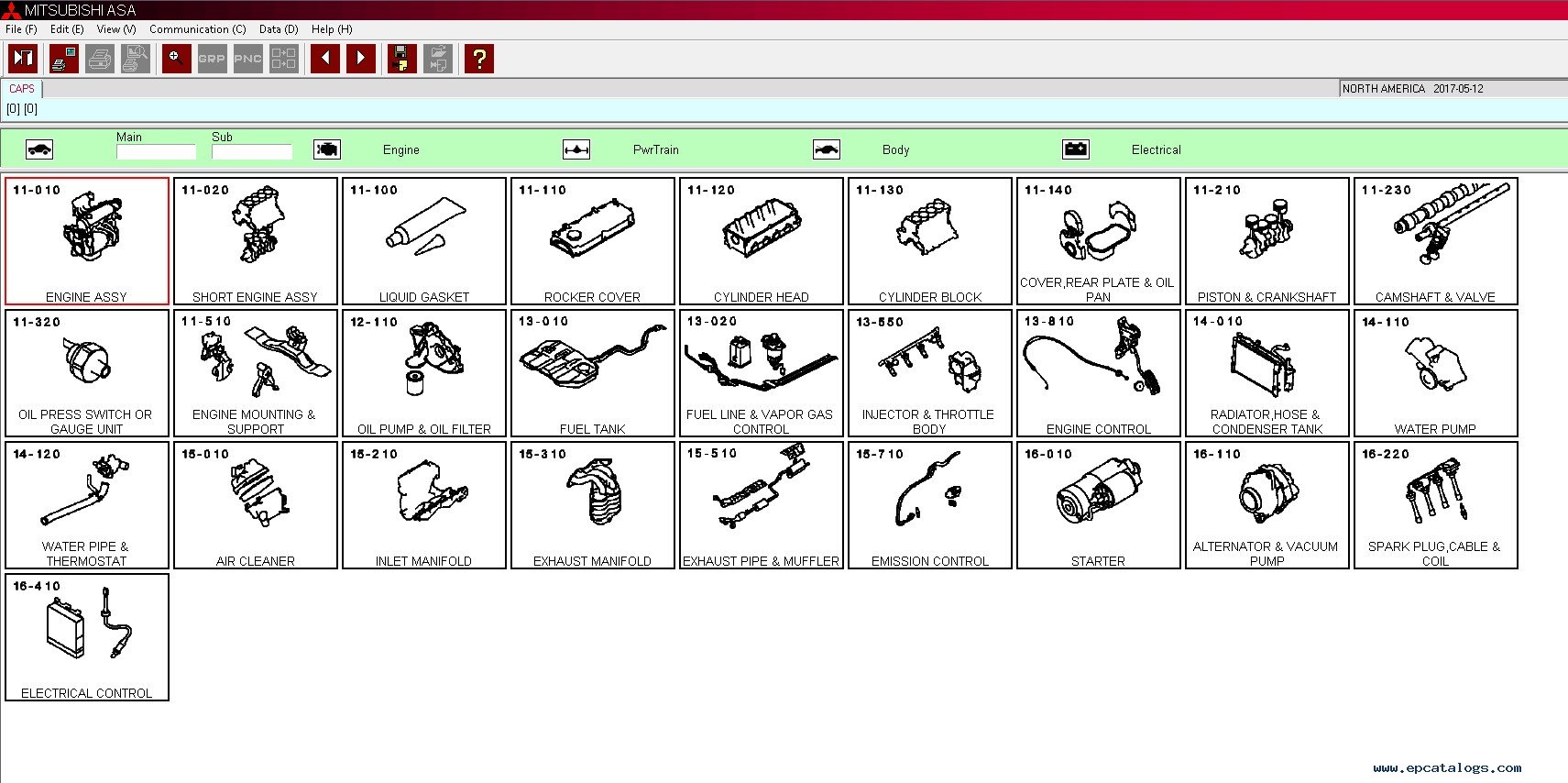Open the 15-310 Exhaust Manifold group
Viewport: 1568px width, 783px height.
[x=592, y=505]
